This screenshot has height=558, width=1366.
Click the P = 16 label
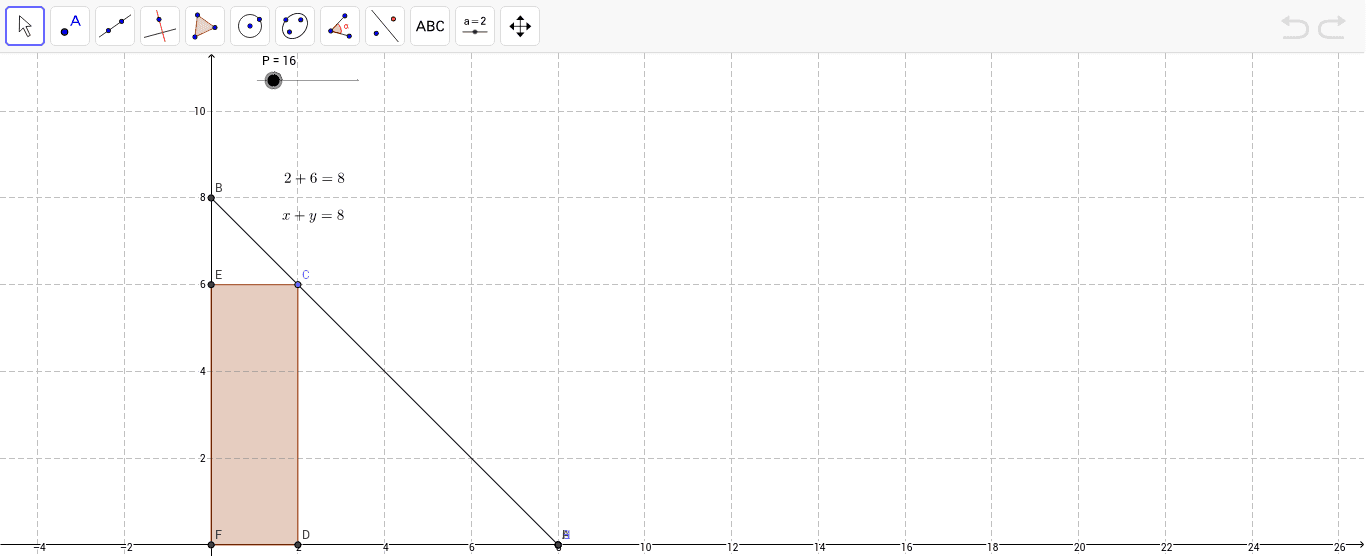click(x=279, y=60)
